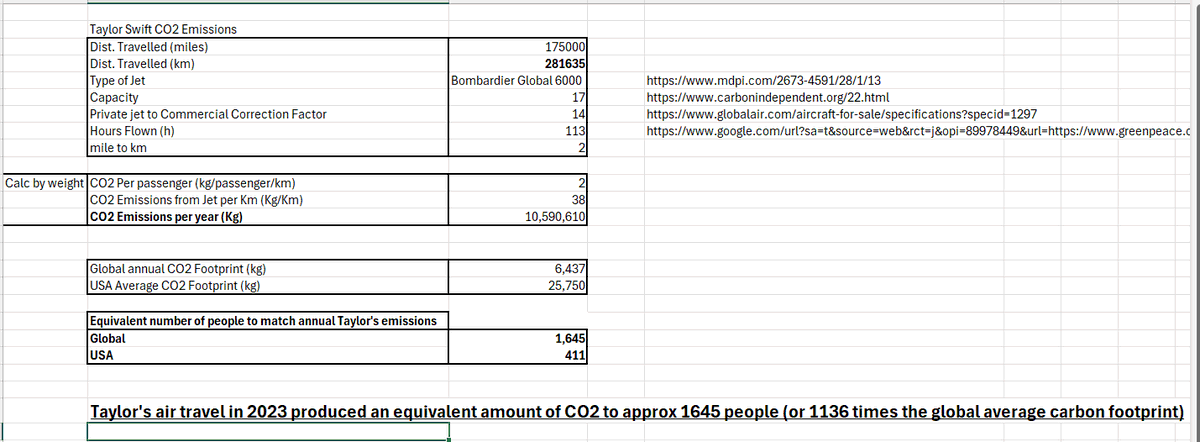Select the Correction Factor value 14
The height and width of the screenshot is (442, 1200).
tap(518, 114)
